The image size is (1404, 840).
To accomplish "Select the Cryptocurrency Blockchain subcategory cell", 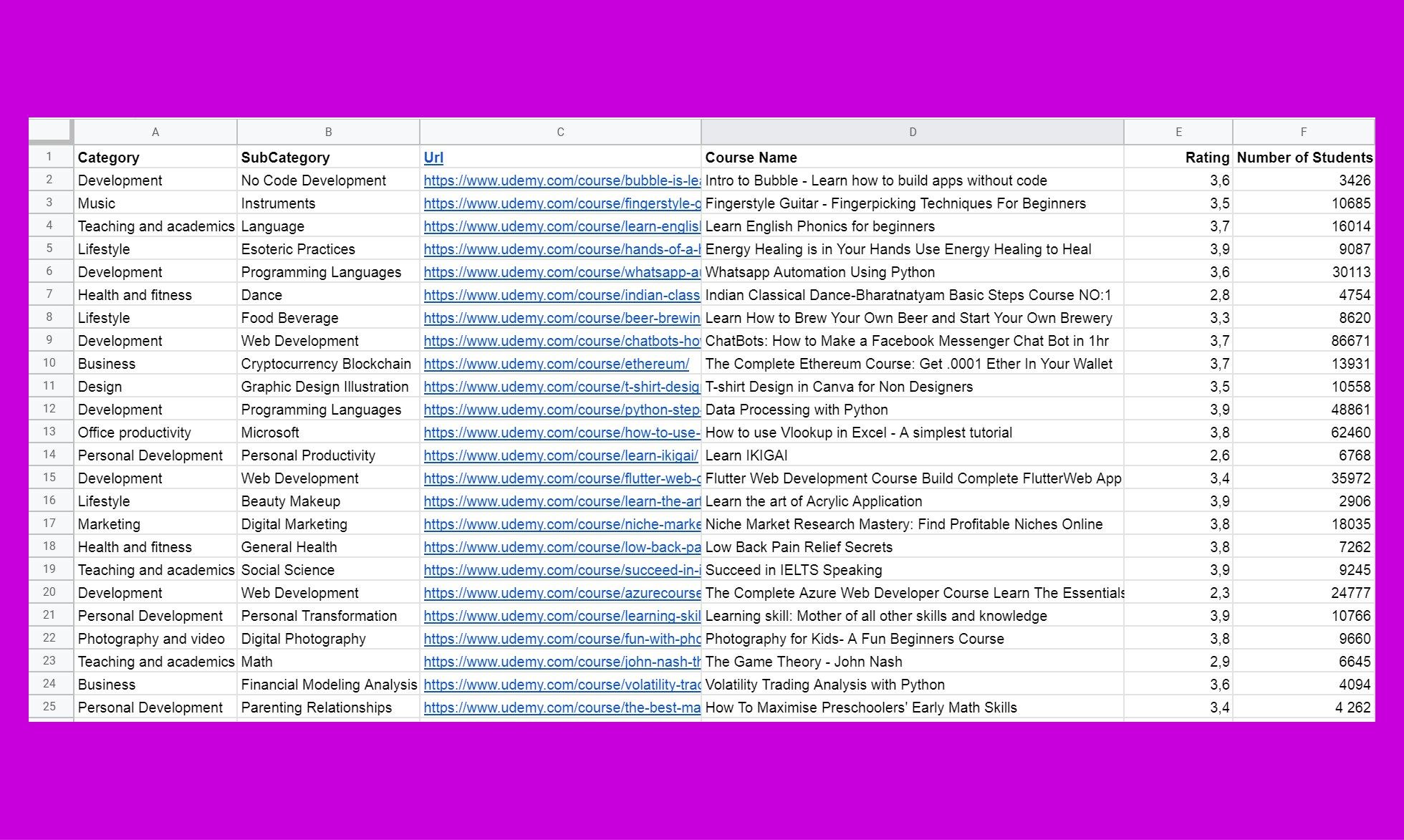I will (326, 364).
